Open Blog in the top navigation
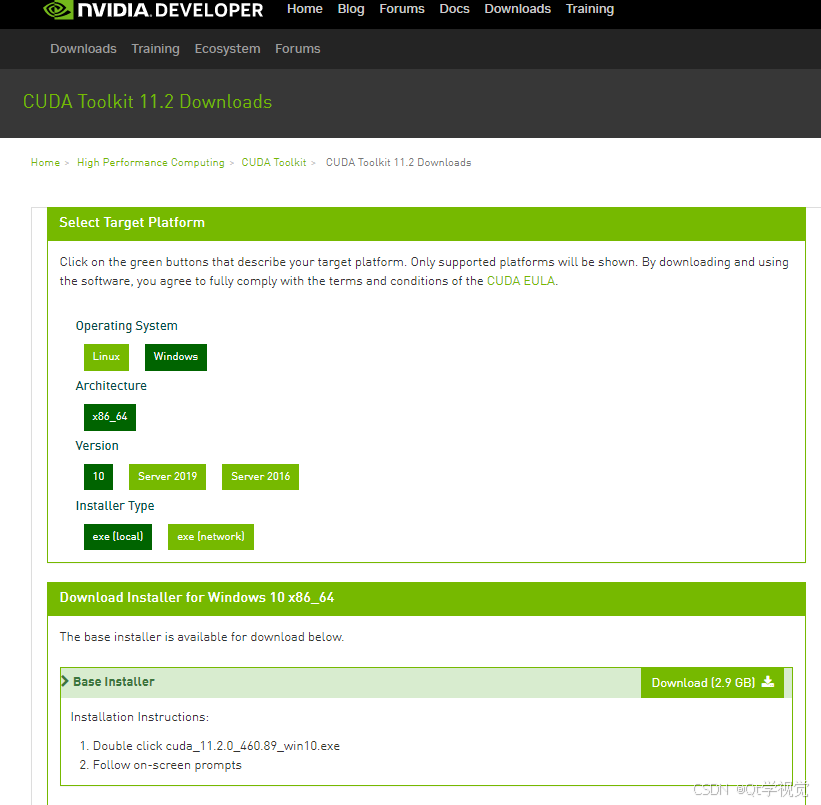 (x=351, y=9)
